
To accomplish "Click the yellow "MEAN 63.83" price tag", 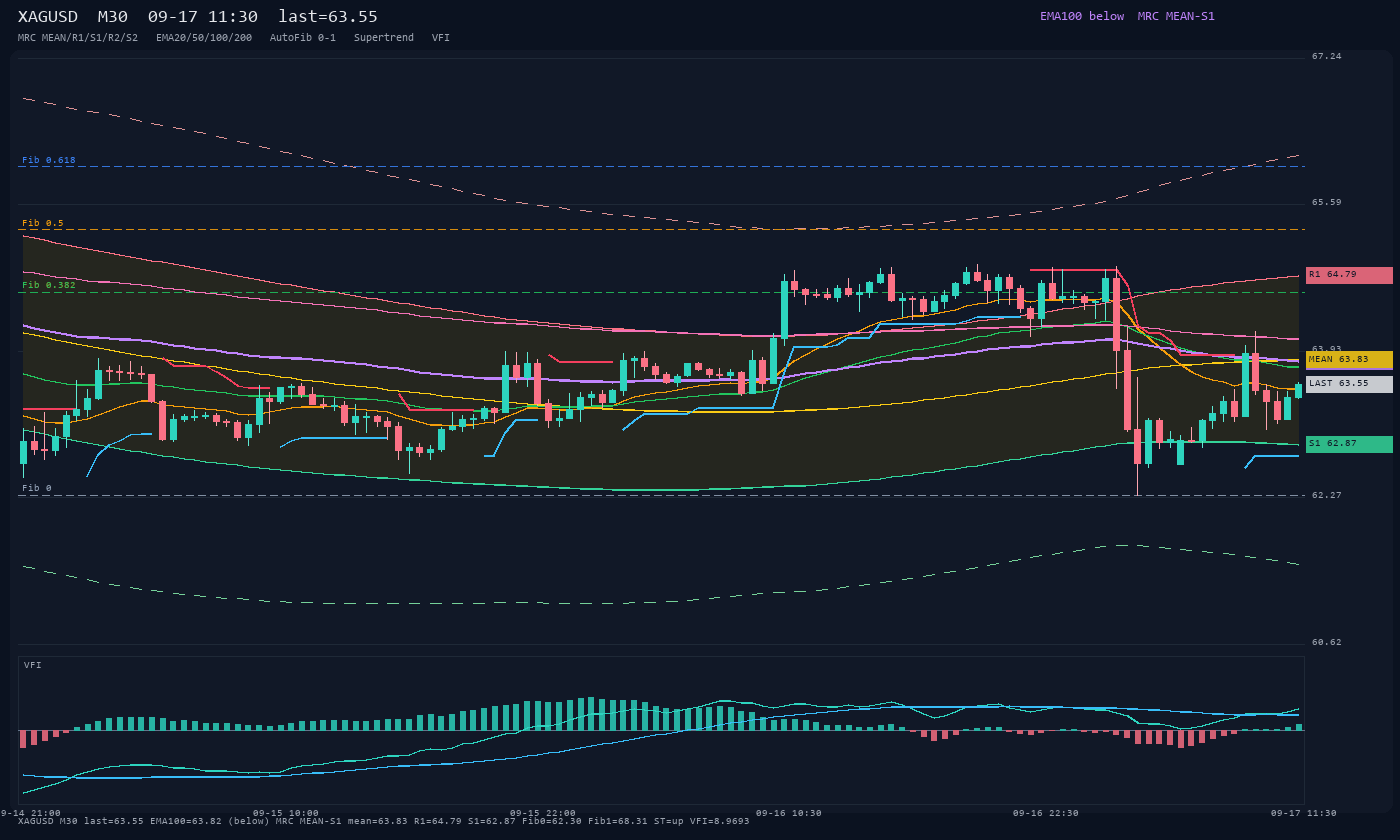I will [x=1349, y=360].
